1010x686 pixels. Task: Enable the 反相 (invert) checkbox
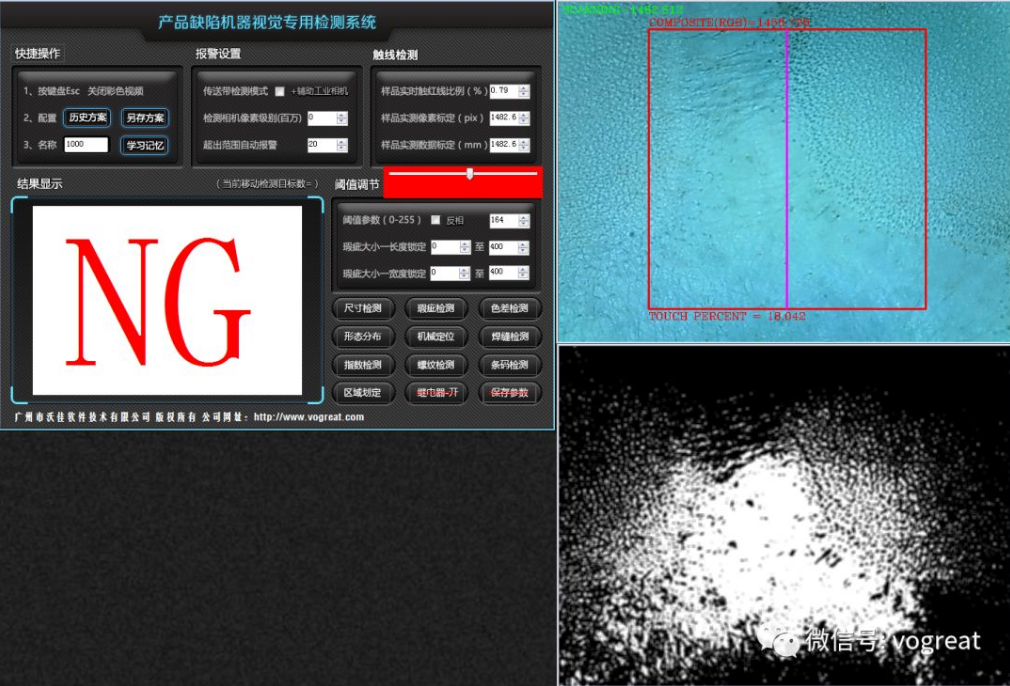436,220
